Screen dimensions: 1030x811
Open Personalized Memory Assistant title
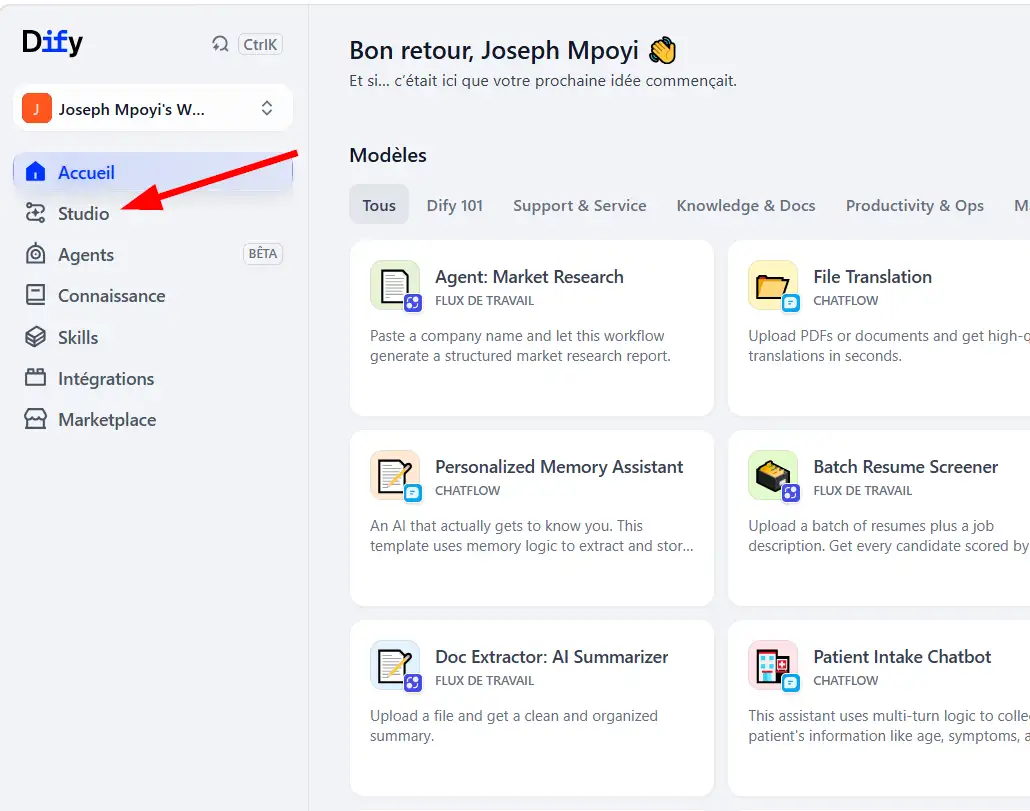[x=559, y=466]
